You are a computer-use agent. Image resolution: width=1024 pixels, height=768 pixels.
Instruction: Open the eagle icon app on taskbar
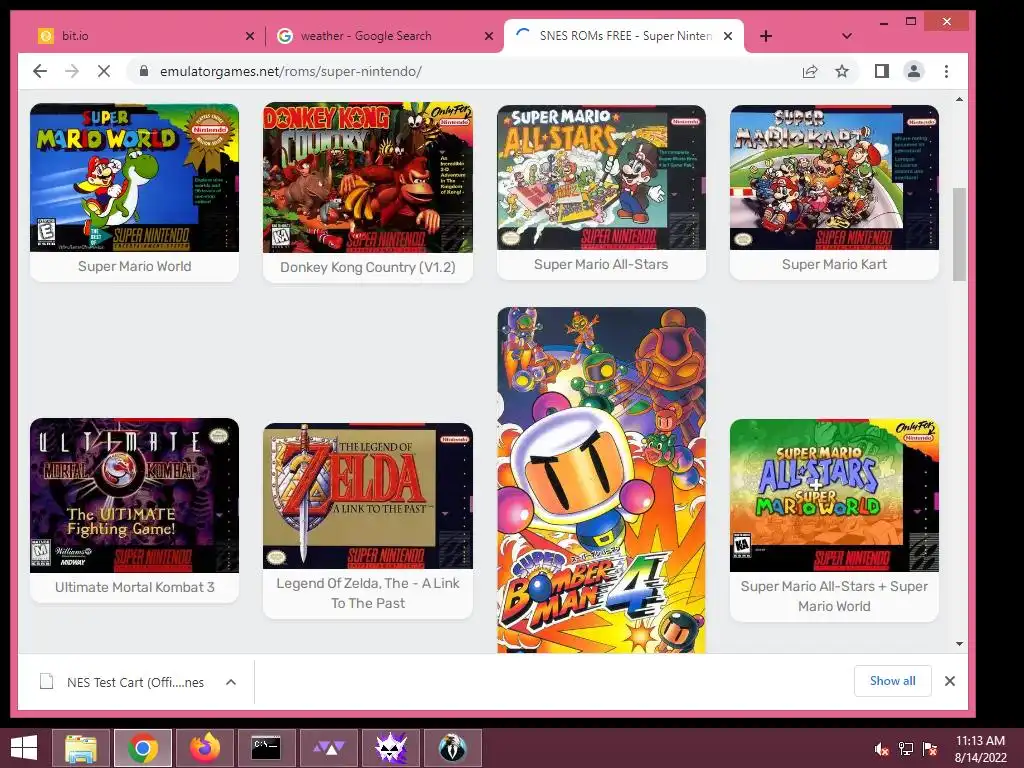click(453, 748)
